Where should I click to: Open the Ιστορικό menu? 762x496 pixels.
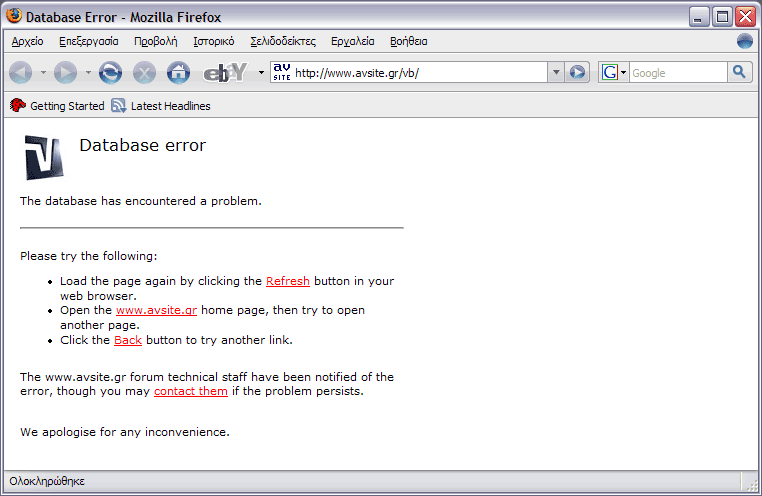(x=214, y=42)
